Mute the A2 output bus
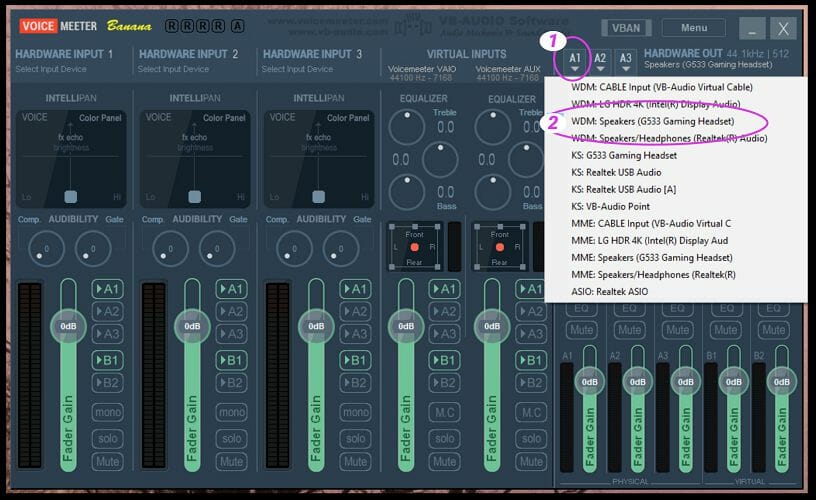Screen dimensions: 816x500 (629, 330)
